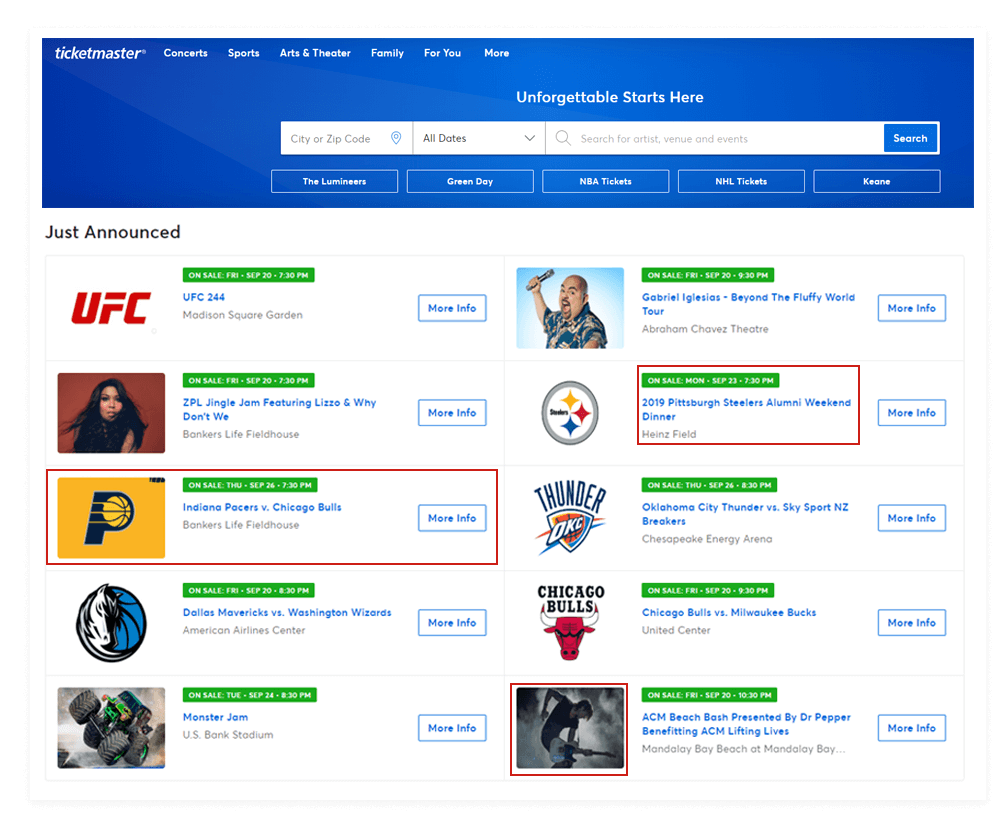Click the Dallas Mavericks logo

tap(111, 623)
